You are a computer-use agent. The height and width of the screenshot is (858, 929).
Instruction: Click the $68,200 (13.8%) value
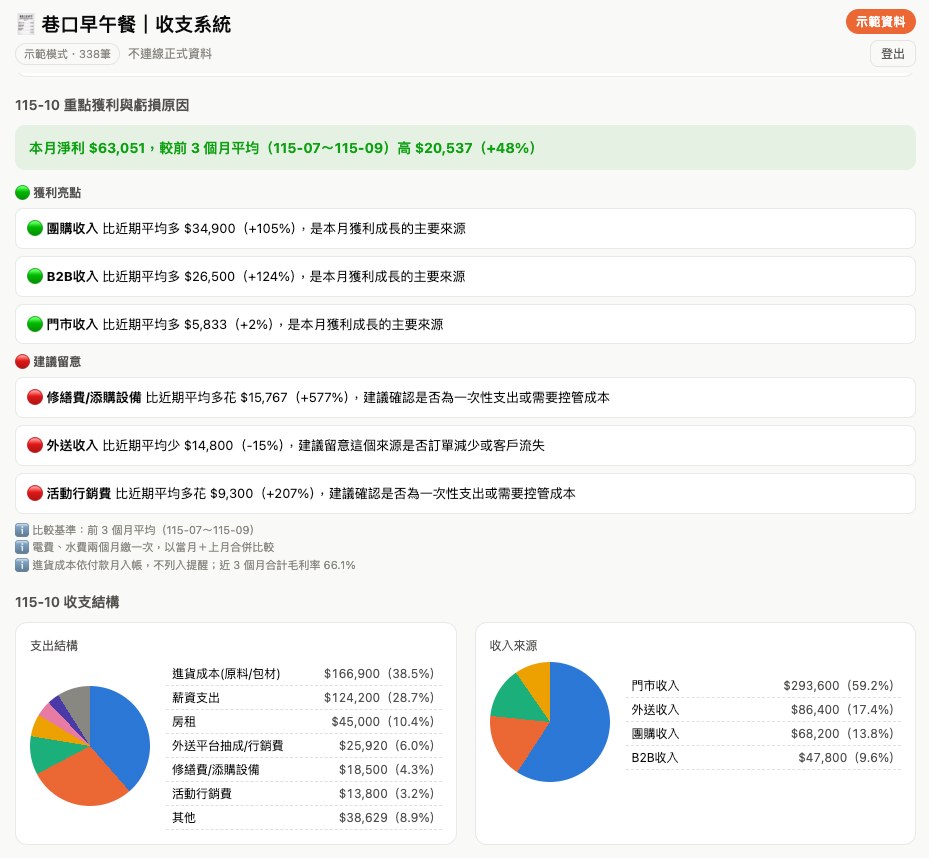[x=842, y=734]
